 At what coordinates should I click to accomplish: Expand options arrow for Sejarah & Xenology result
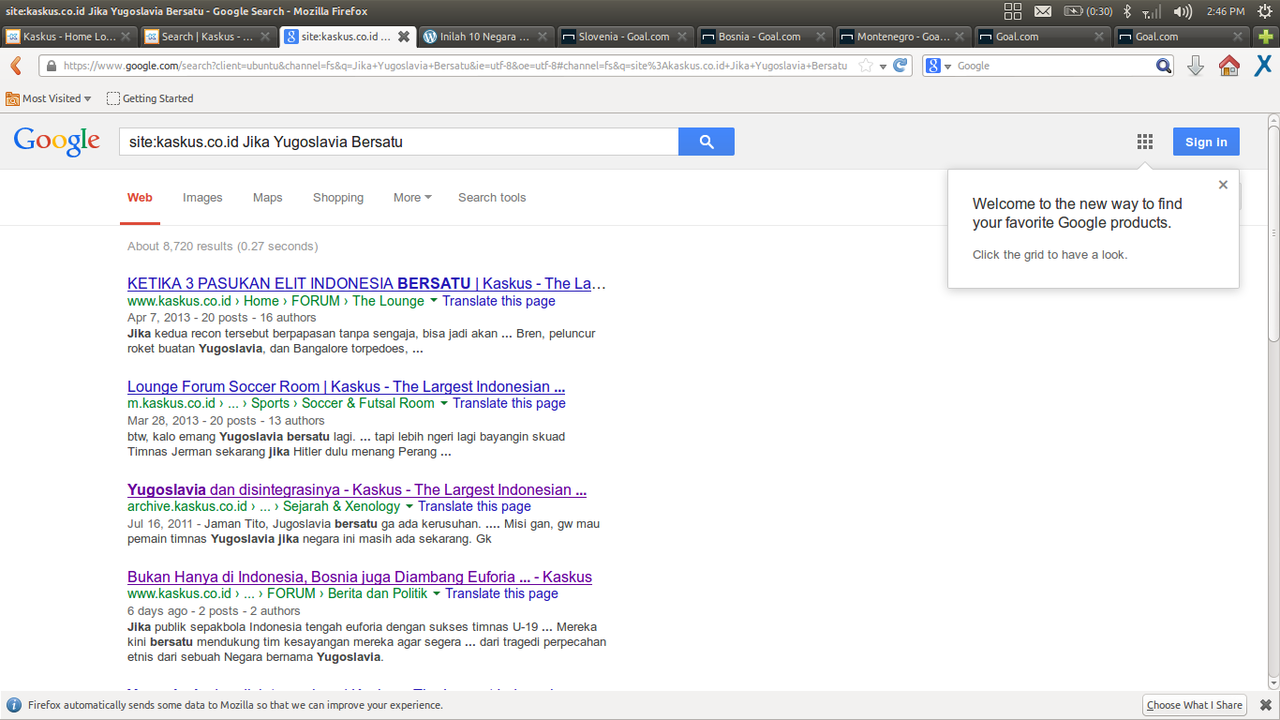(409, 507)
